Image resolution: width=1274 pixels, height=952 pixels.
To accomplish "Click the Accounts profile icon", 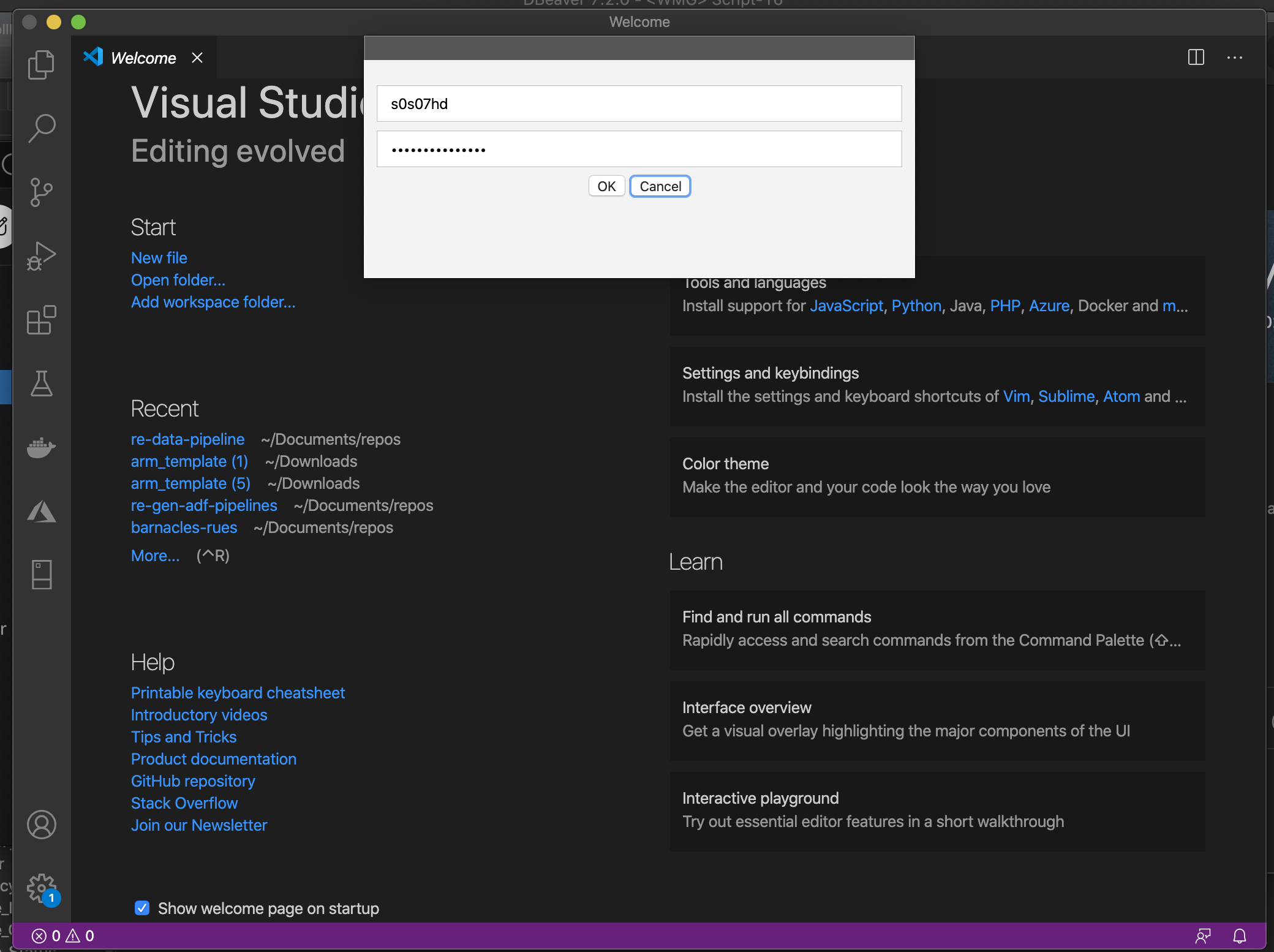I will tap(41, 825).
